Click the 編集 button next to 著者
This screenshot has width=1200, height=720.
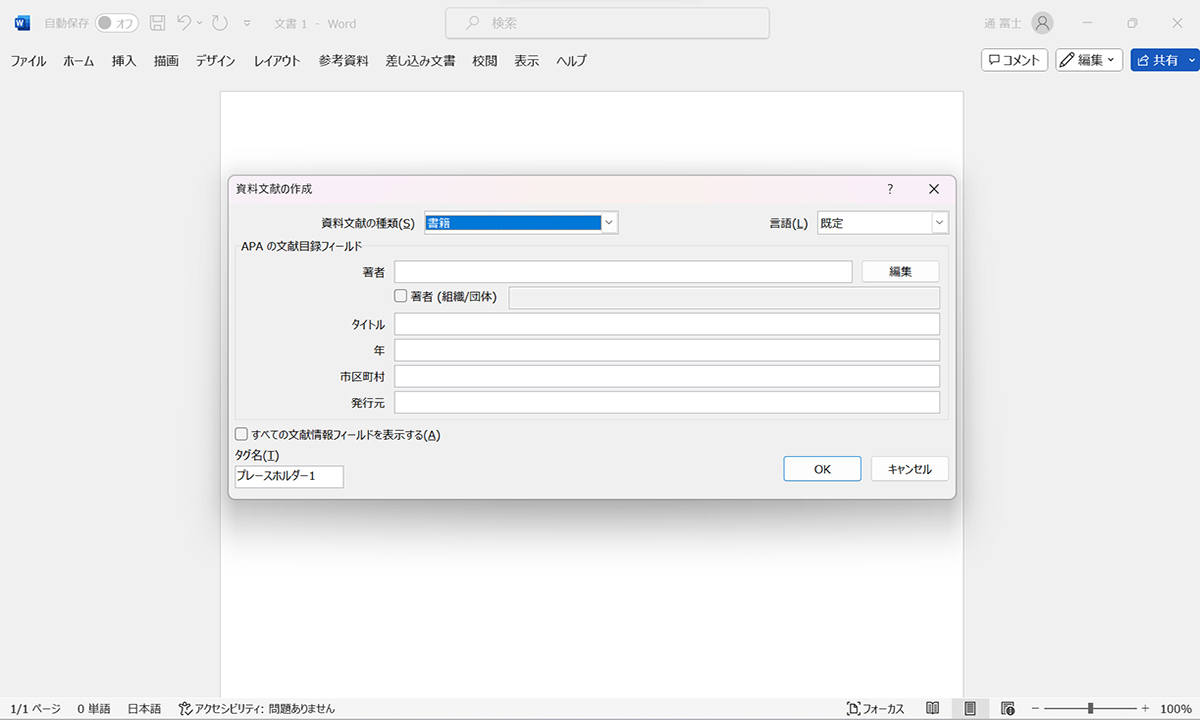[900, 271]
